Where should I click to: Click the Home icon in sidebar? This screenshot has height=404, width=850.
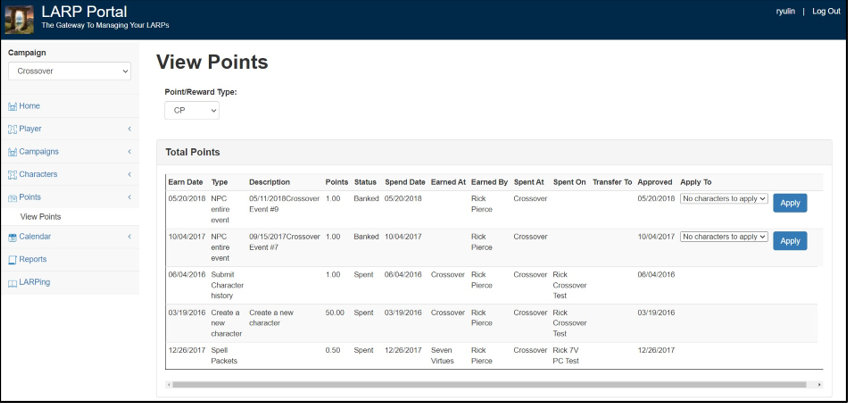point(12,106)
